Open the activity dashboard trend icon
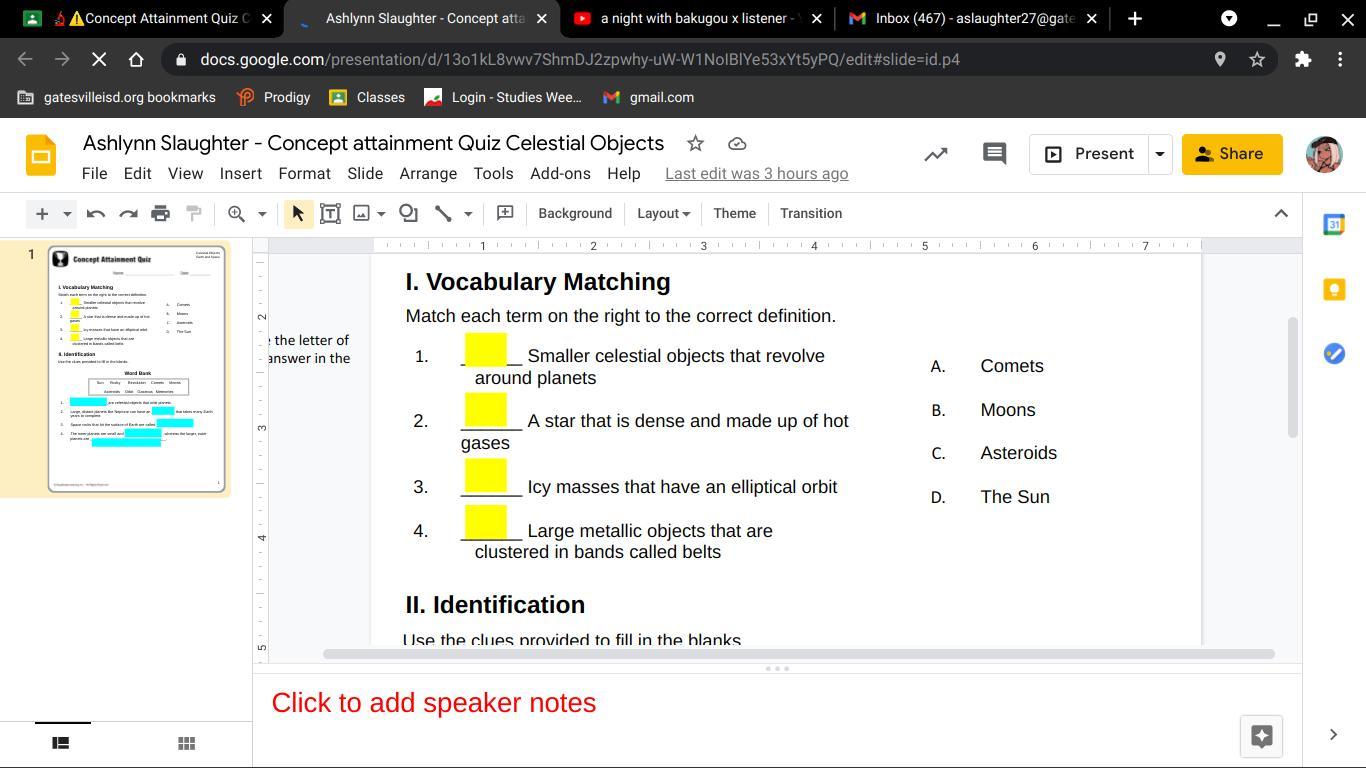The image size is (1366, 768). (x=936, y=154)
